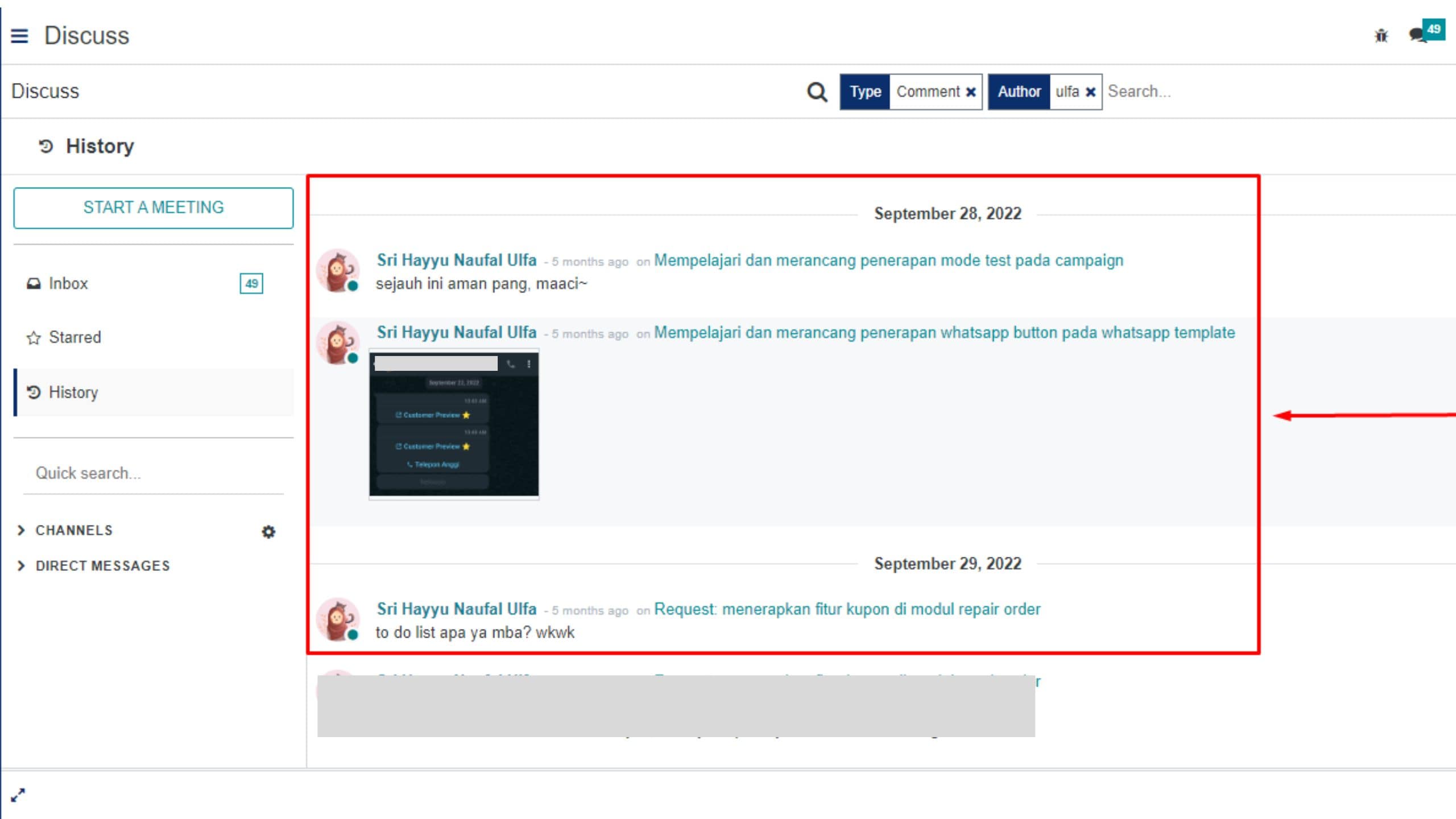This screenshot has width=1456, height=819.
Task: Click the History heading icon
Action: tap(45, 147)
